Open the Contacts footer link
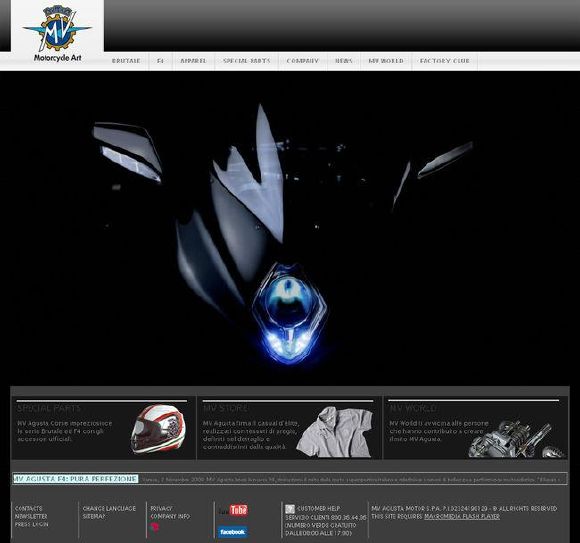 tap(28, 509)
